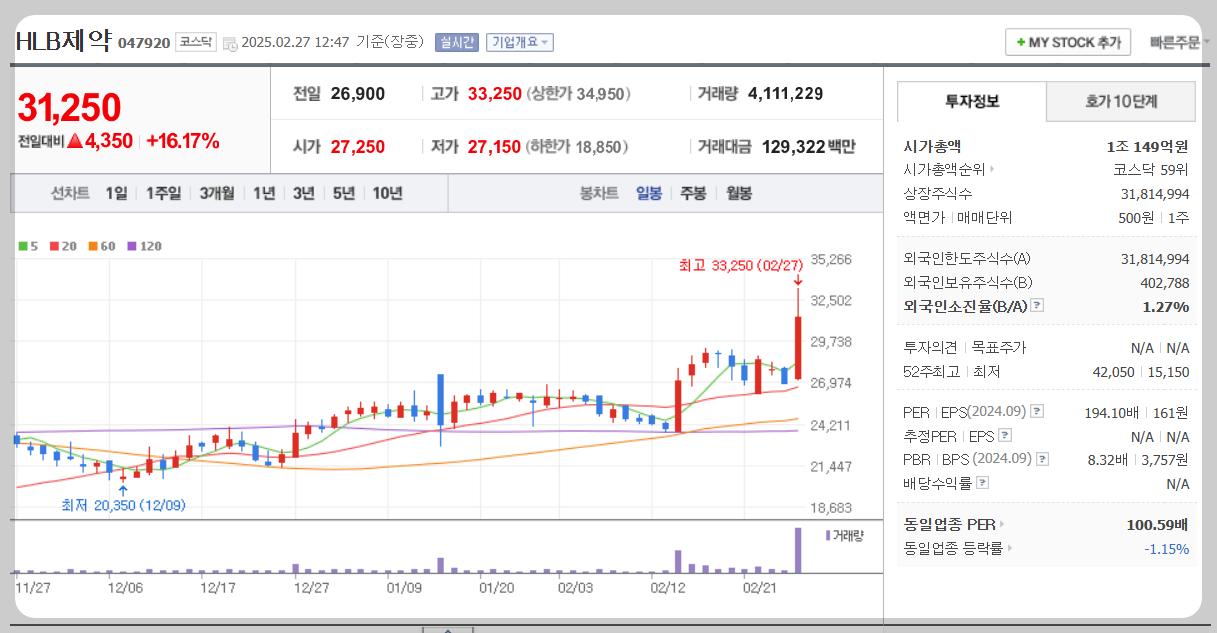Click the -1.15% sector change value
Screen dimensions: 1217x633
pos(1167,548)
